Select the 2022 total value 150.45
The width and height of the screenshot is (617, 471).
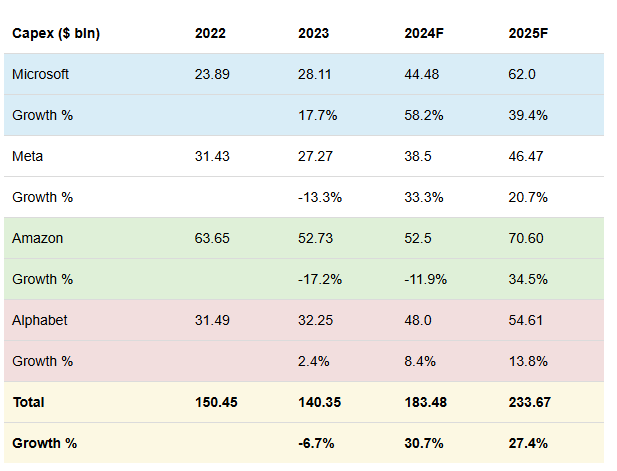click(x=217, y=402)
